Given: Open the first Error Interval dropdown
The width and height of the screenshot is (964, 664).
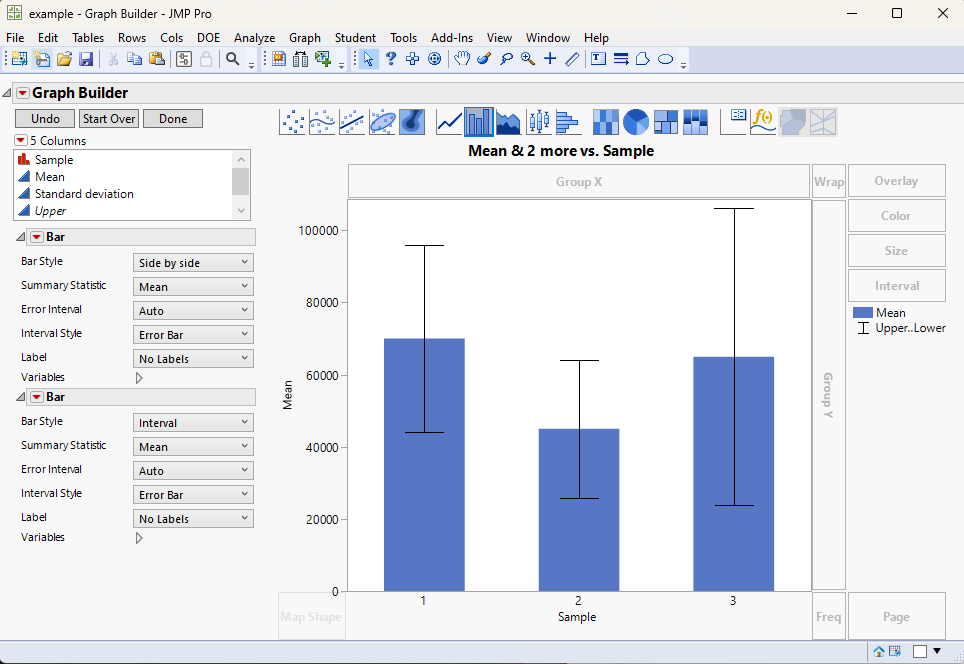Looking at the screenshot, I should [193, 311].
